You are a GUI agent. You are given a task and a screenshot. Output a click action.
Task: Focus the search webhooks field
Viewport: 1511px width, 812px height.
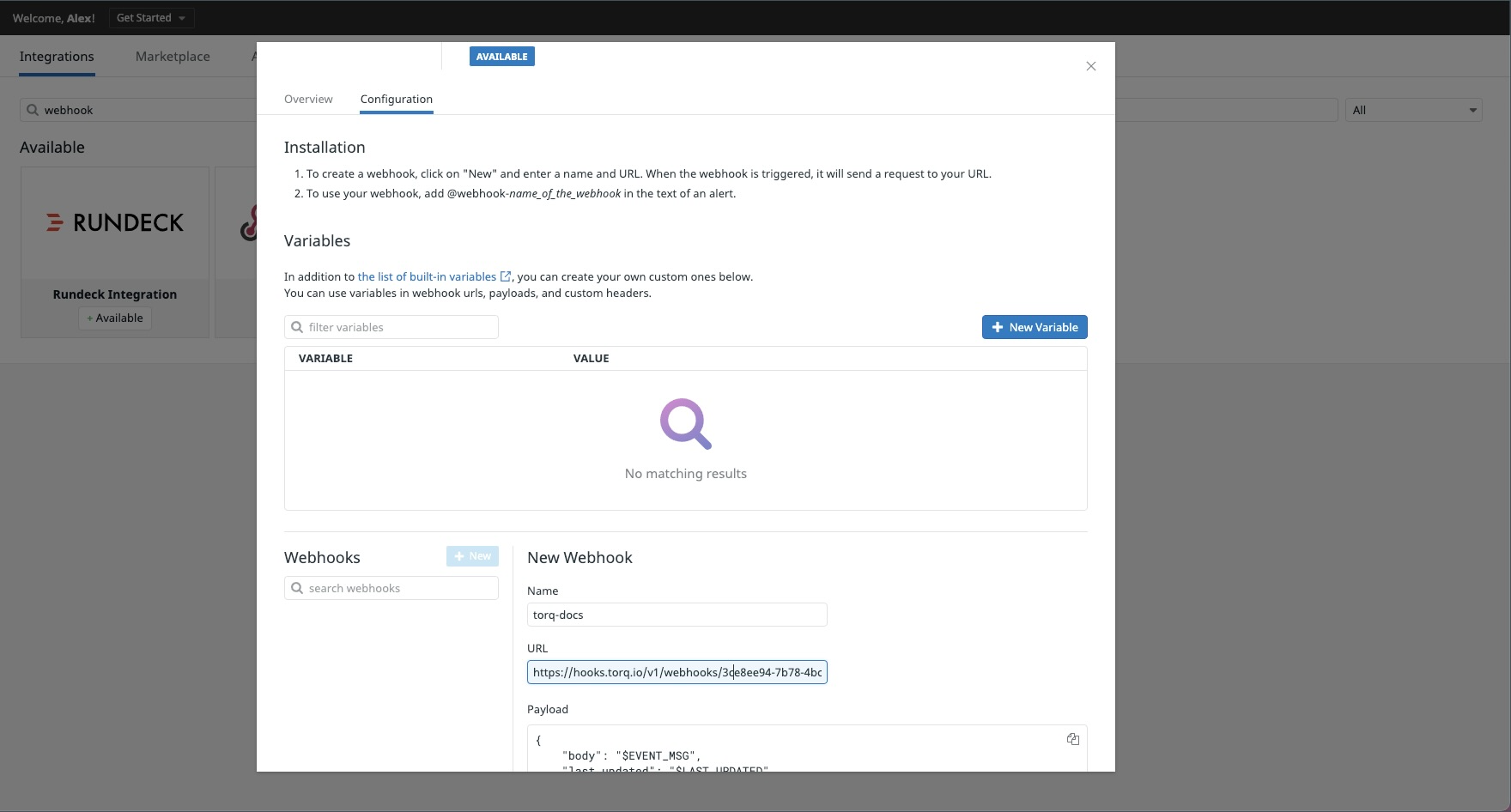click(x=391, y=588)
